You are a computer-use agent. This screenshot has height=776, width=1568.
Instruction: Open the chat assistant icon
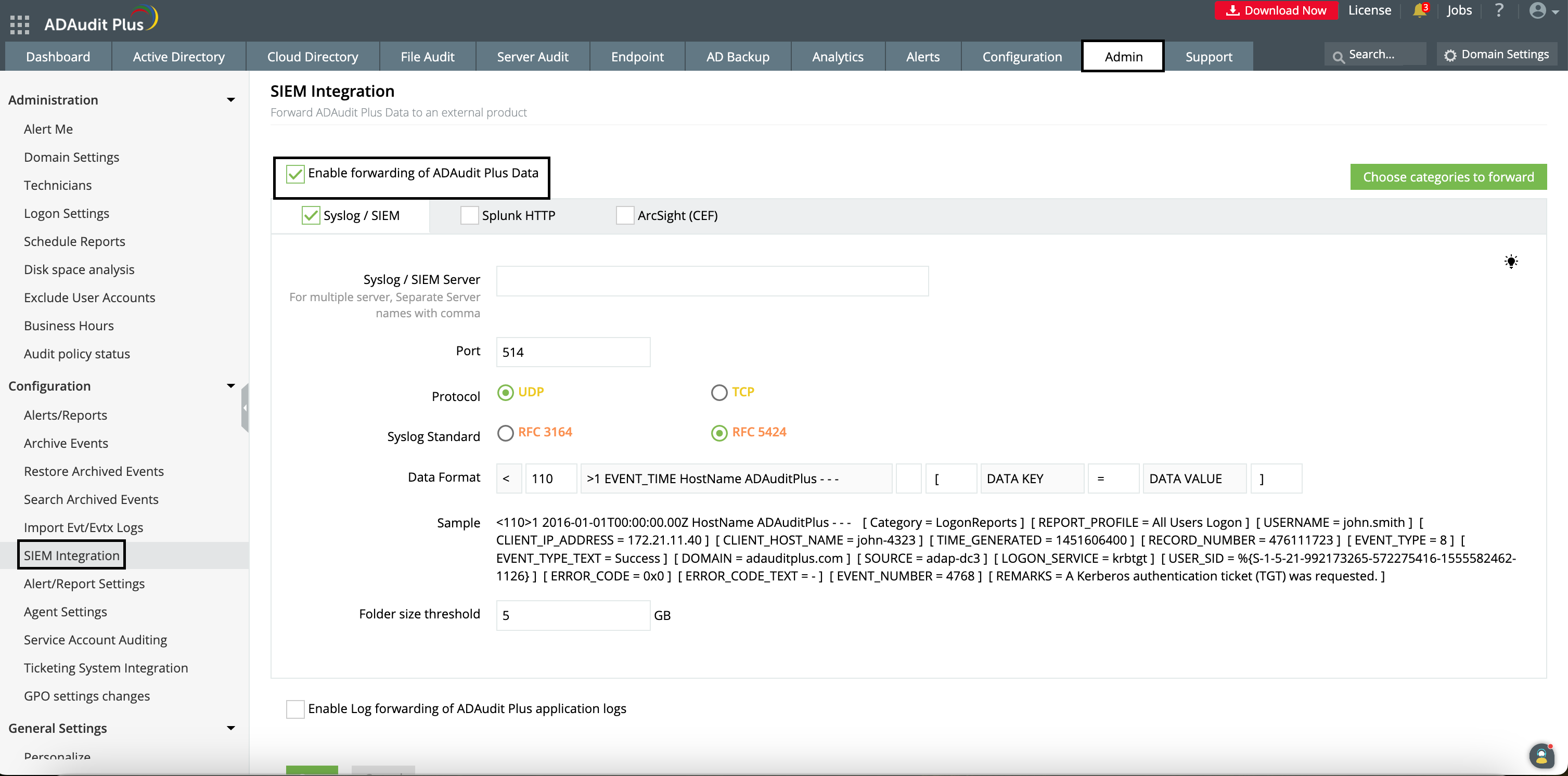pyautogui.click(x=1541, y=755)
